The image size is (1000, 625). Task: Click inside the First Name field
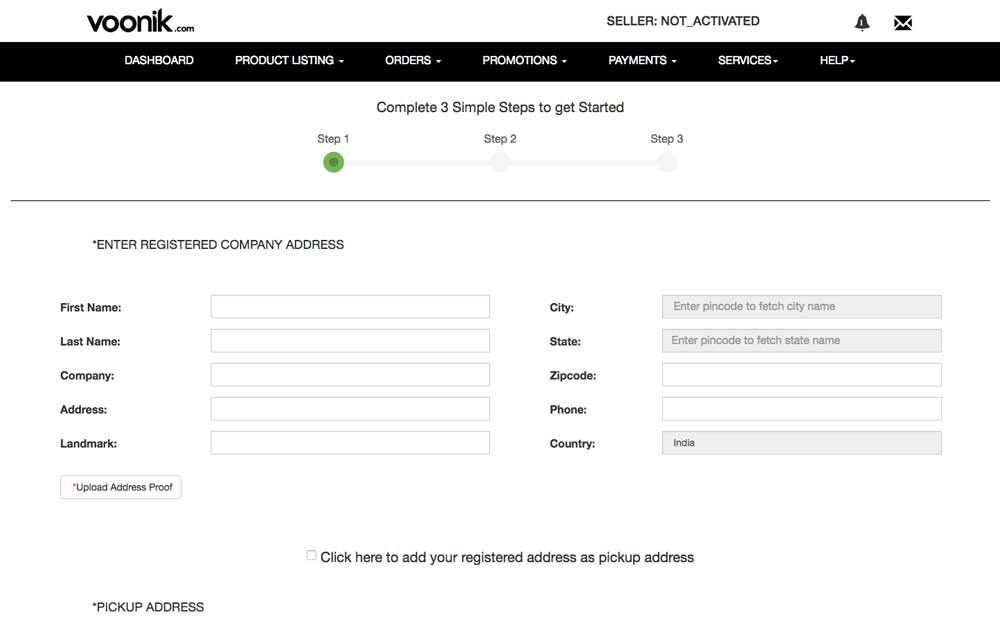[349, 306]
